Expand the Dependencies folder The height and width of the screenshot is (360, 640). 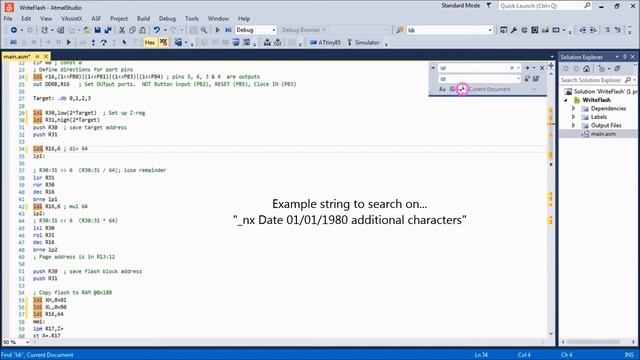(573, 109)
